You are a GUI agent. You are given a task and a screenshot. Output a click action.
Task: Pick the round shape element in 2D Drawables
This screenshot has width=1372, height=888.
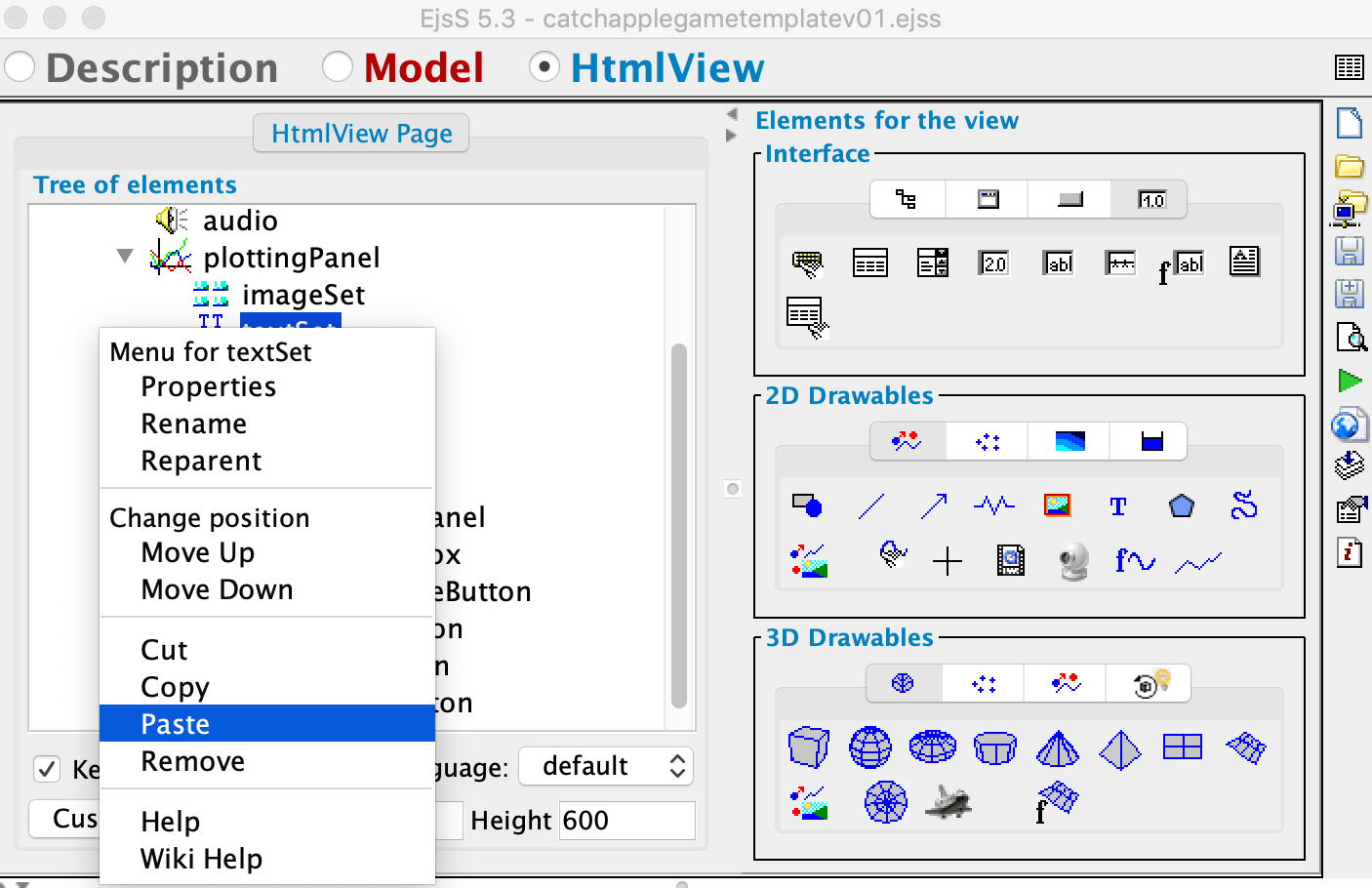point(807,505)
